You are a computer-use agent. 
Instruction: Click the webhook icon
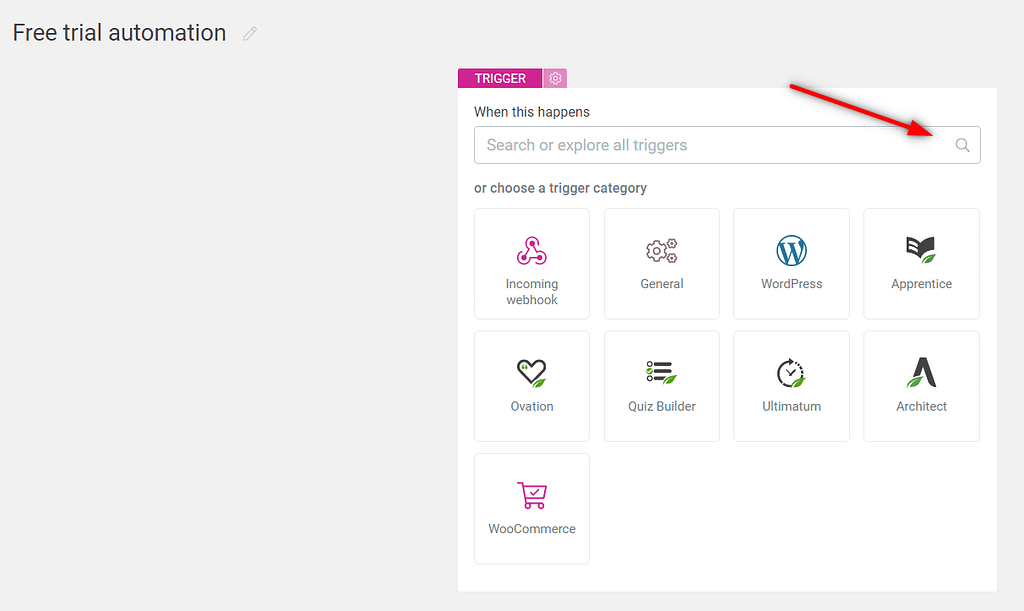pos(532,251)
